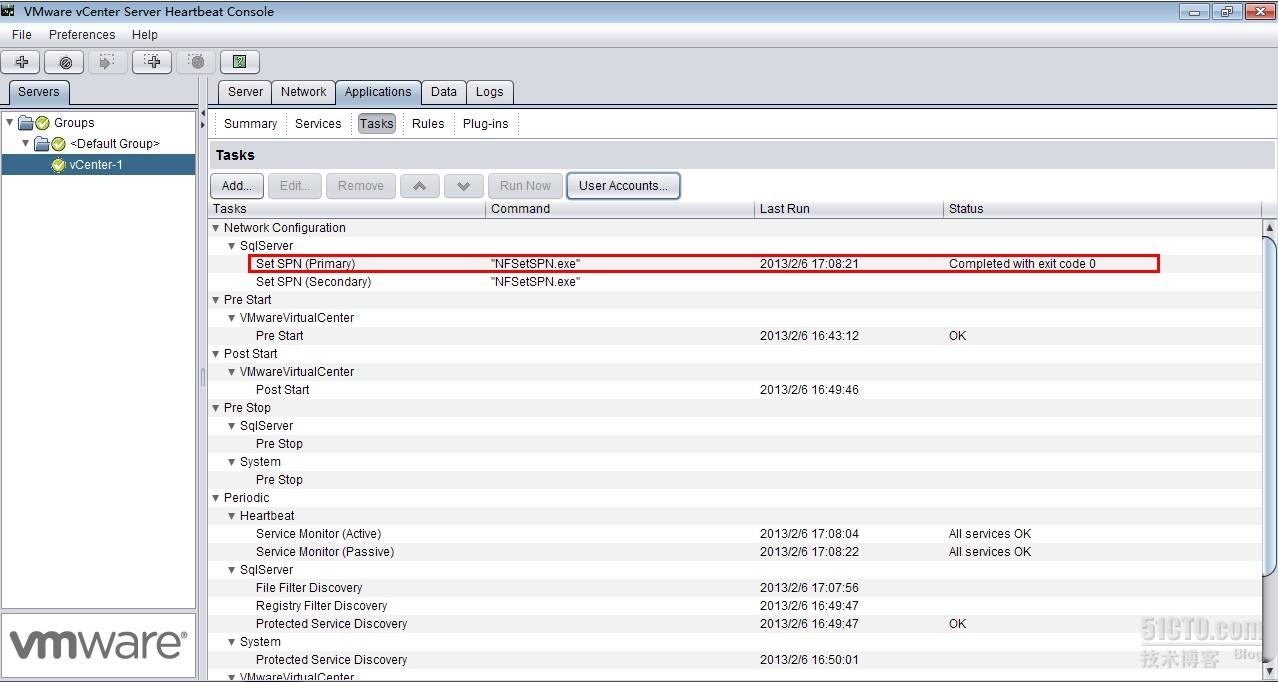Click the vCenter-1 green check status icon

pos(59,165)
